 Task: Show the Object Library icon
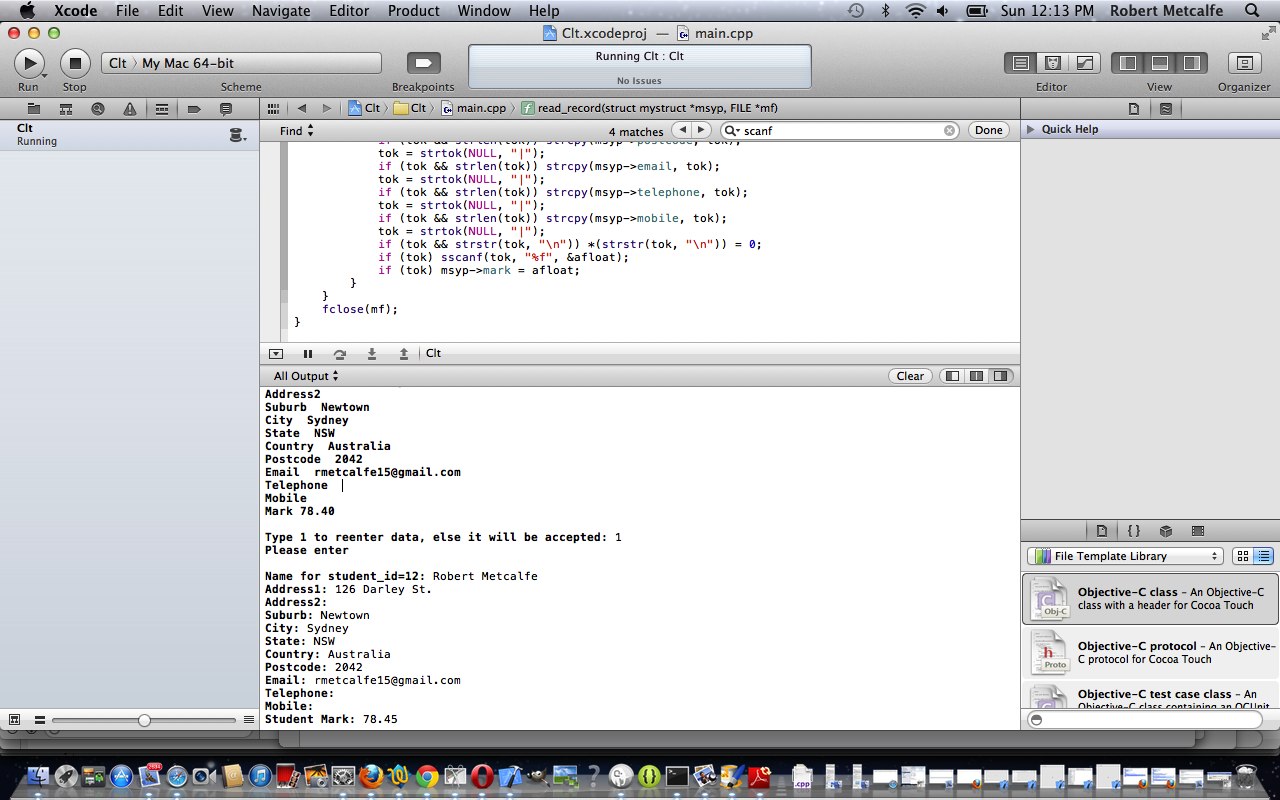(1166, 531)
